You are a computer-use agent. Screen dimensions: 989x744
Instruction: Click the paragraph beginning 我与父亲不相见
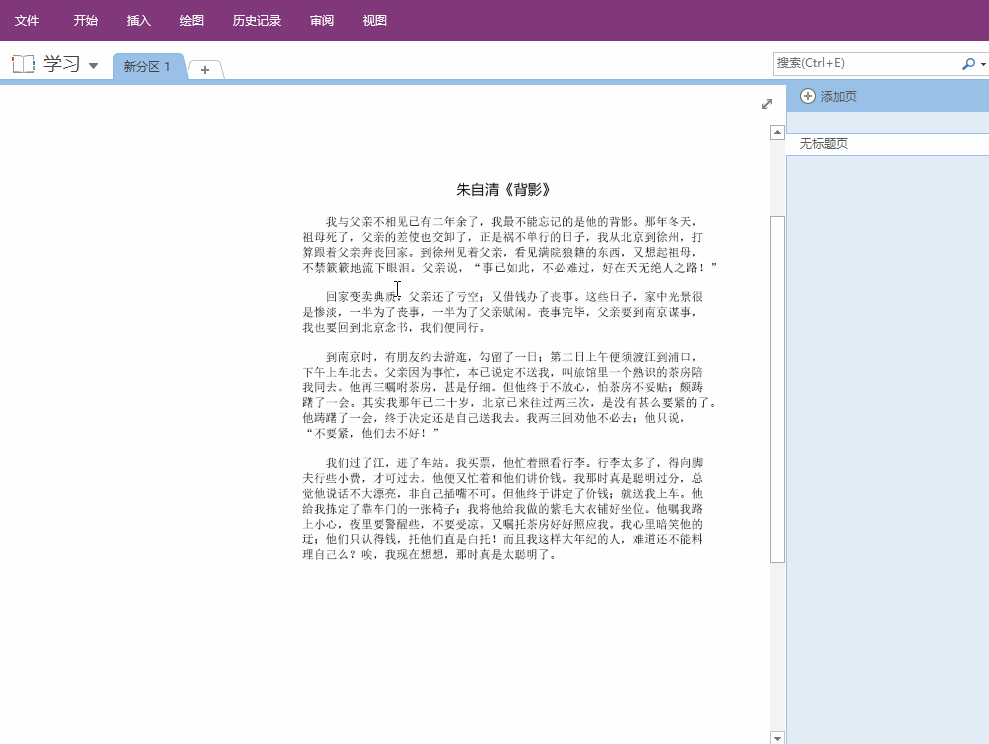pyautogui.click(x=510, y=245)
